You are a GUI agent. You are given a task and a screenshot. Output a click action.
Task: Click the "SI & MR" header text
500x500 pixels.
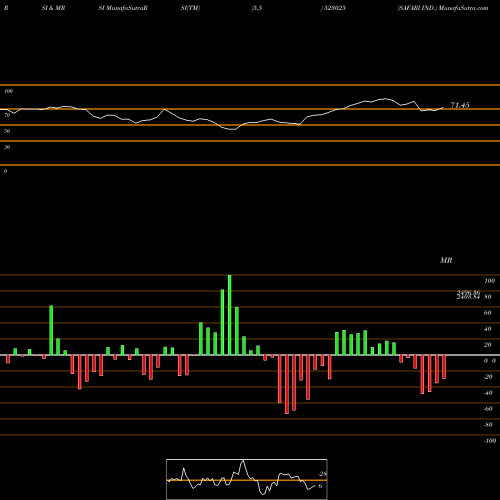pos(53,8)
